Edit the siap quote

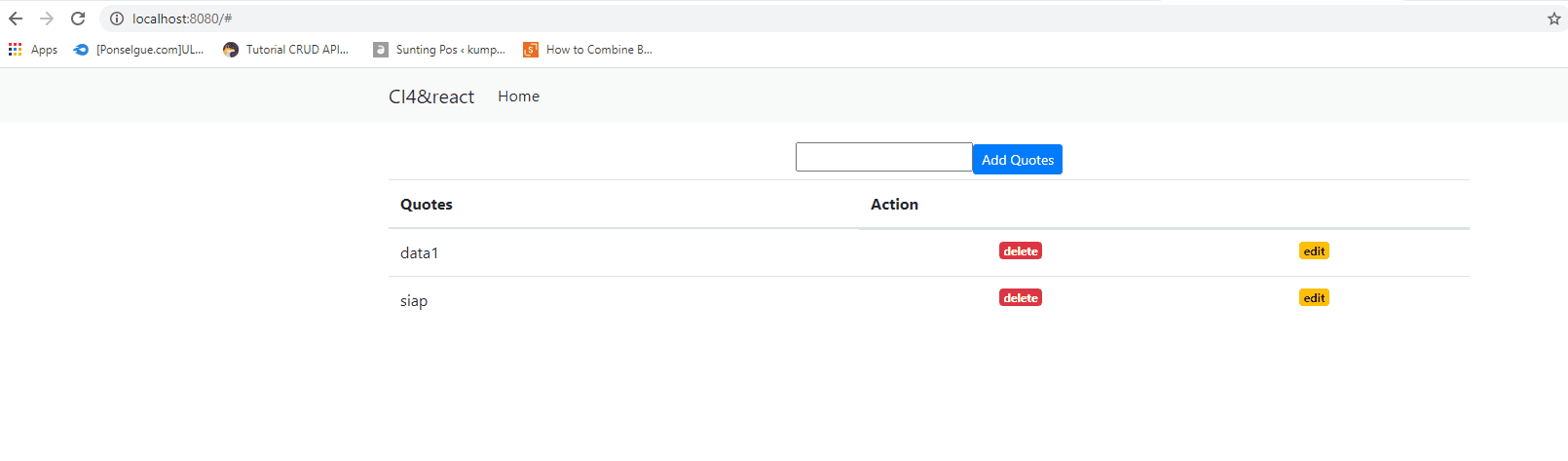coord(1314,298)
